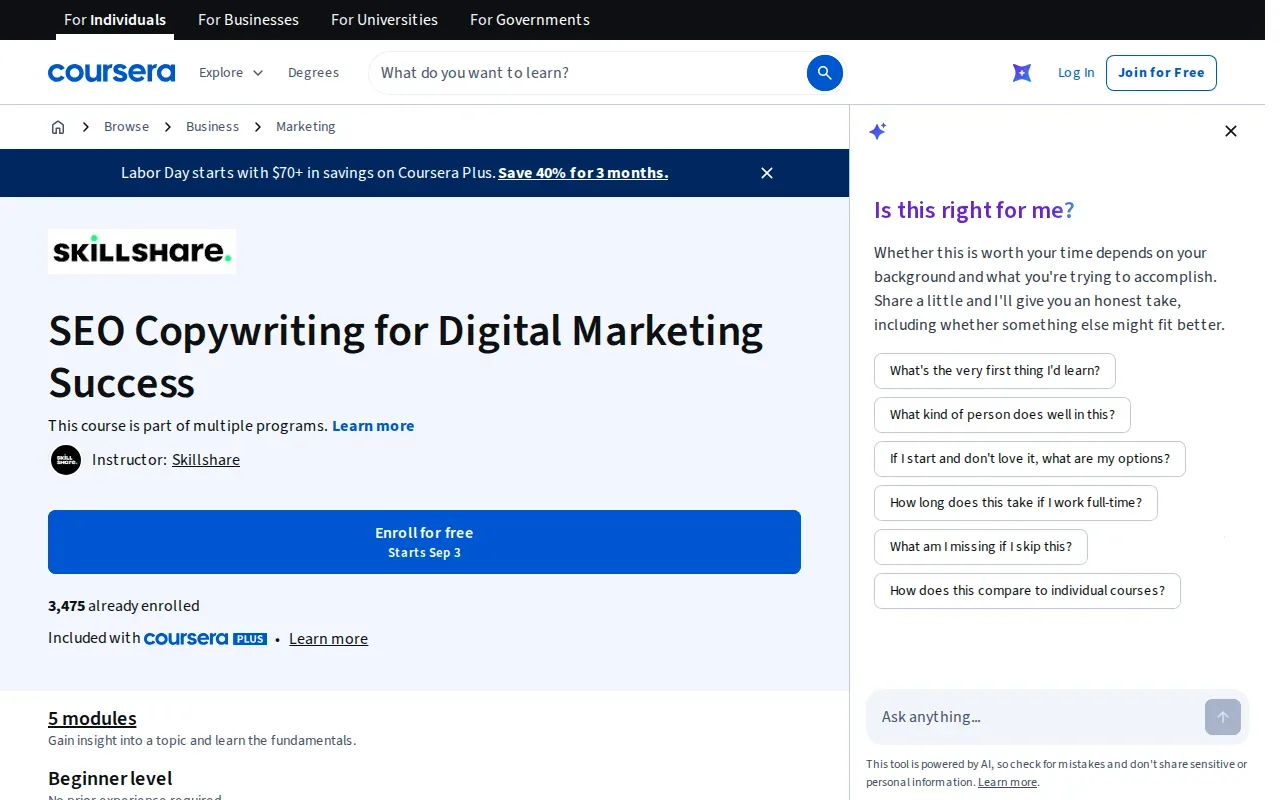Click the Enroll for free button
The image size is (1280, 800).
pyautogui.click(x=424, y=542)
